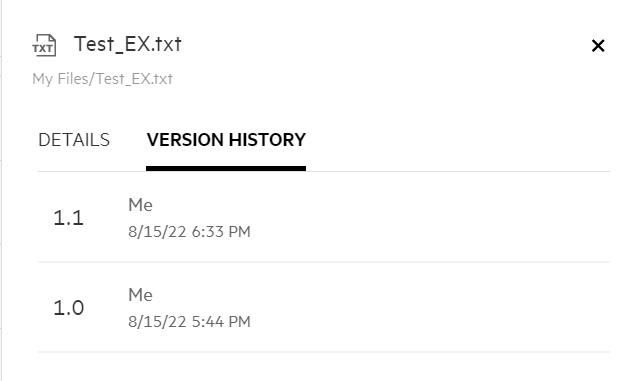Click the left border of the panel
637x381 pixels.
[1, 190]
